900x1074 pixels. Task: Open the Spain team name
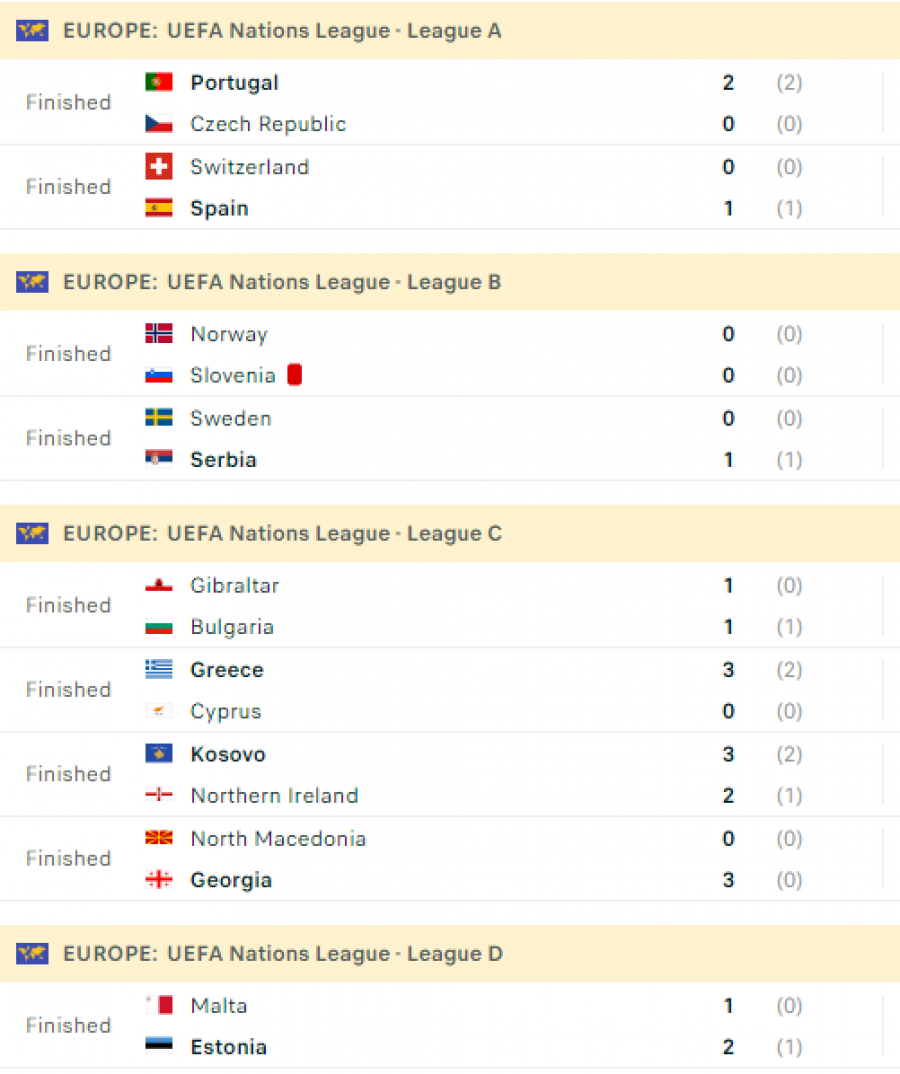pyautogui.click(x=219, y=208)
